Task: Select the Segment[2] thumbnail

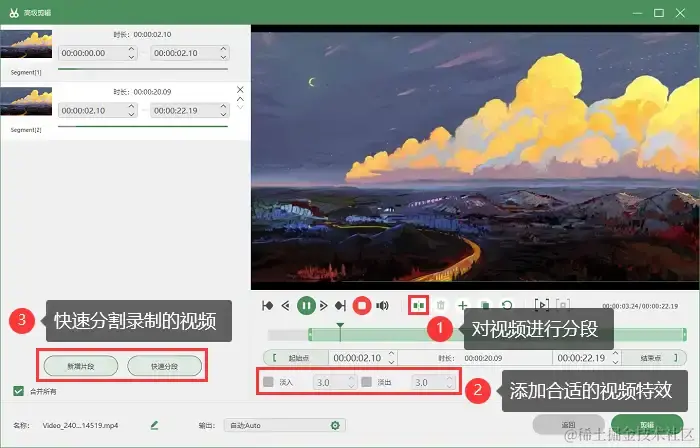Action: point(26,101)
